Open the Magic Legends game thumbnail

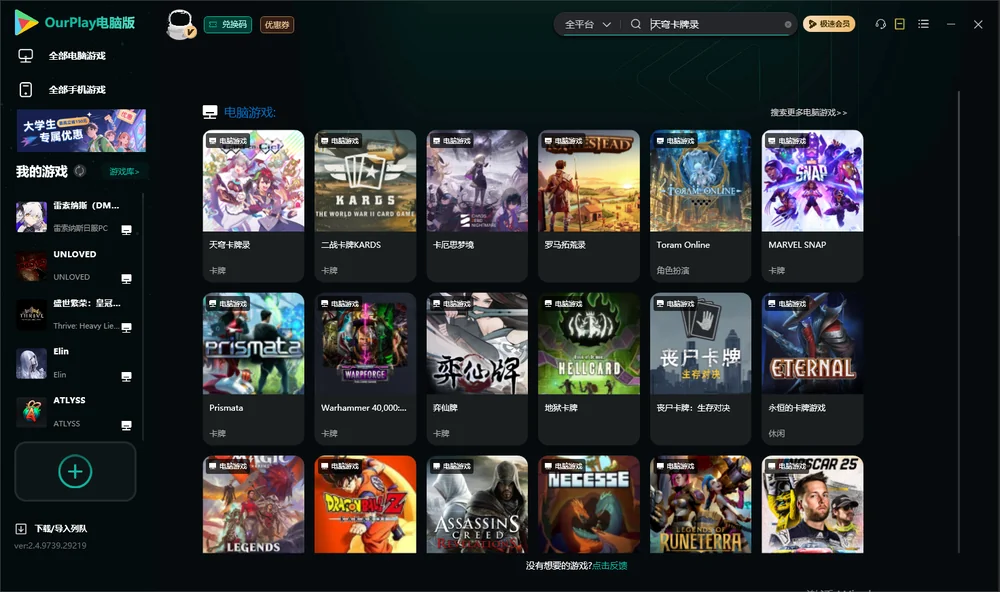coord(253,504)
